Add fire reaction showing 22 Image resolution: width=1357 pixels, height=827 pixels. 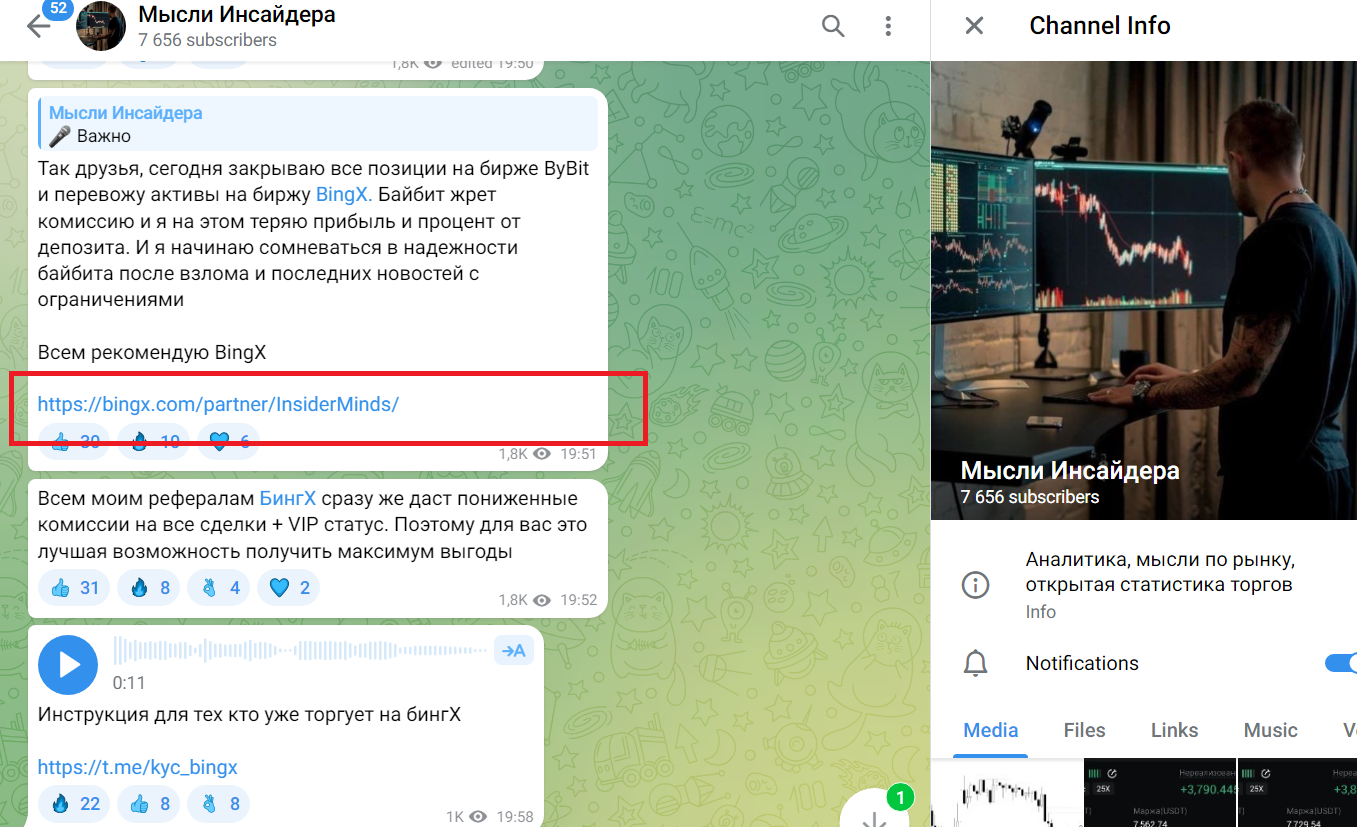coord(74,803)
